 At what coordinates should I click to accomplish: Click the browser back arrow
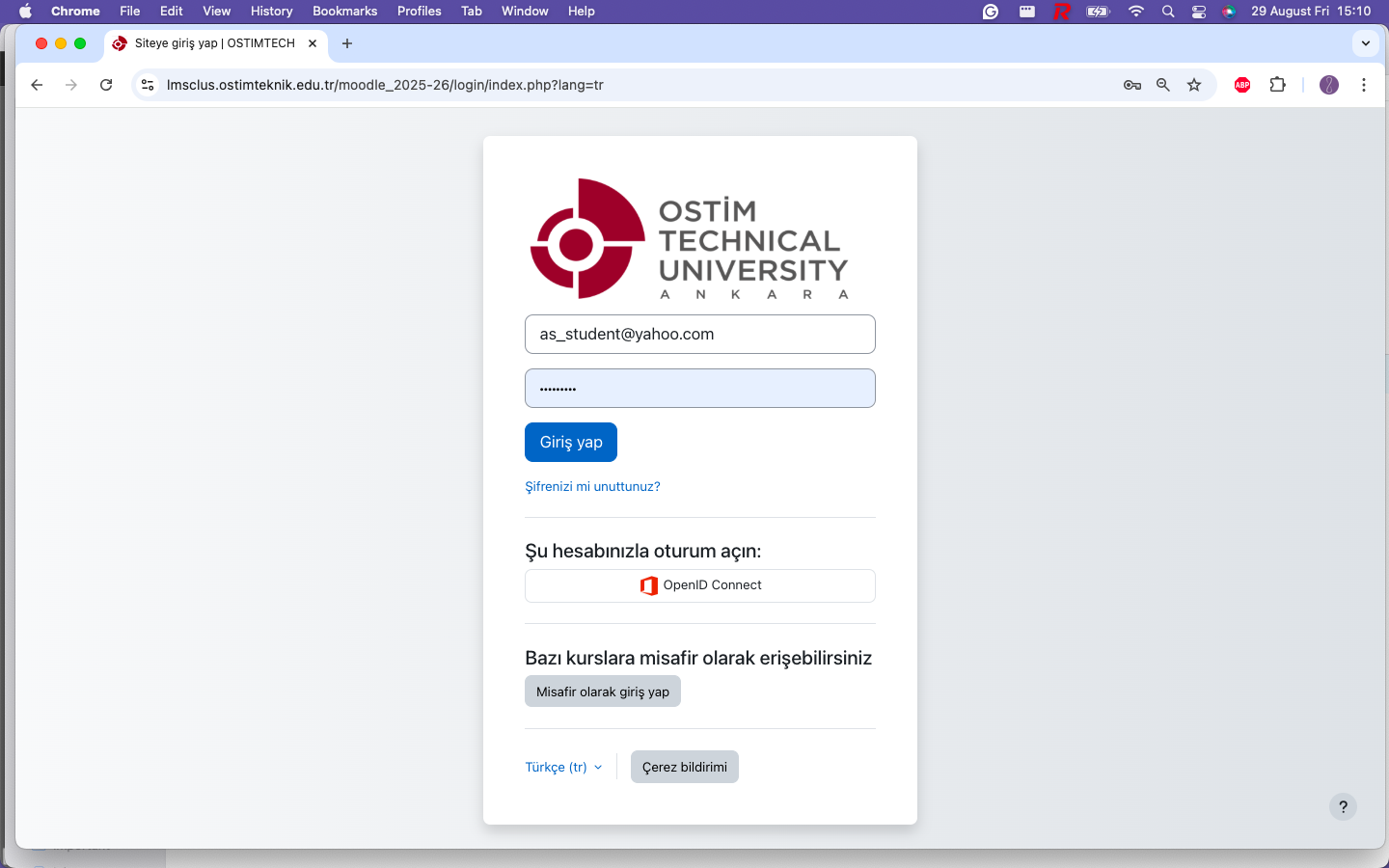tap(37, 85)
